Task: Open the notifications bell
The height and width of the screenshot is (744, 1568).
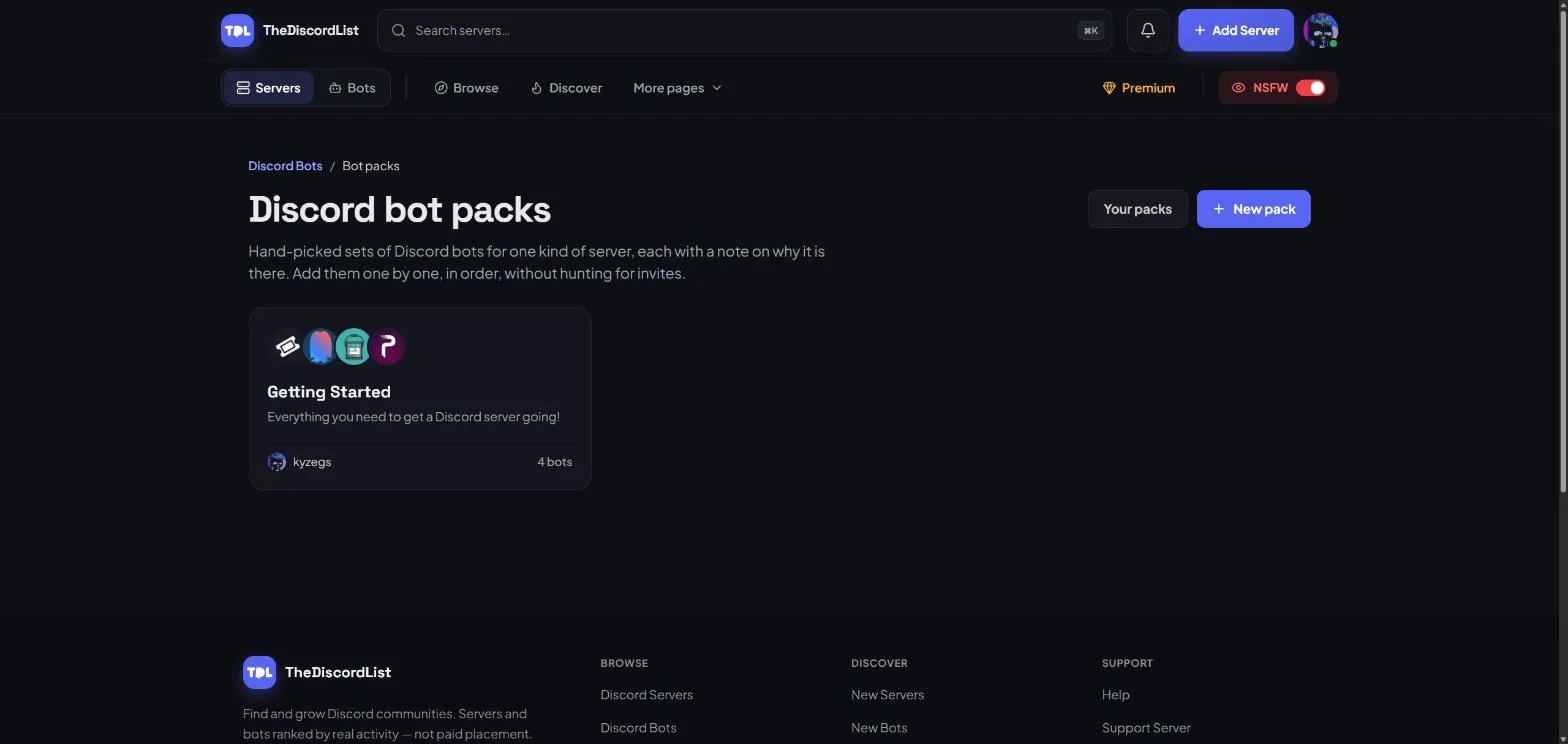Action: (1148, 30)
